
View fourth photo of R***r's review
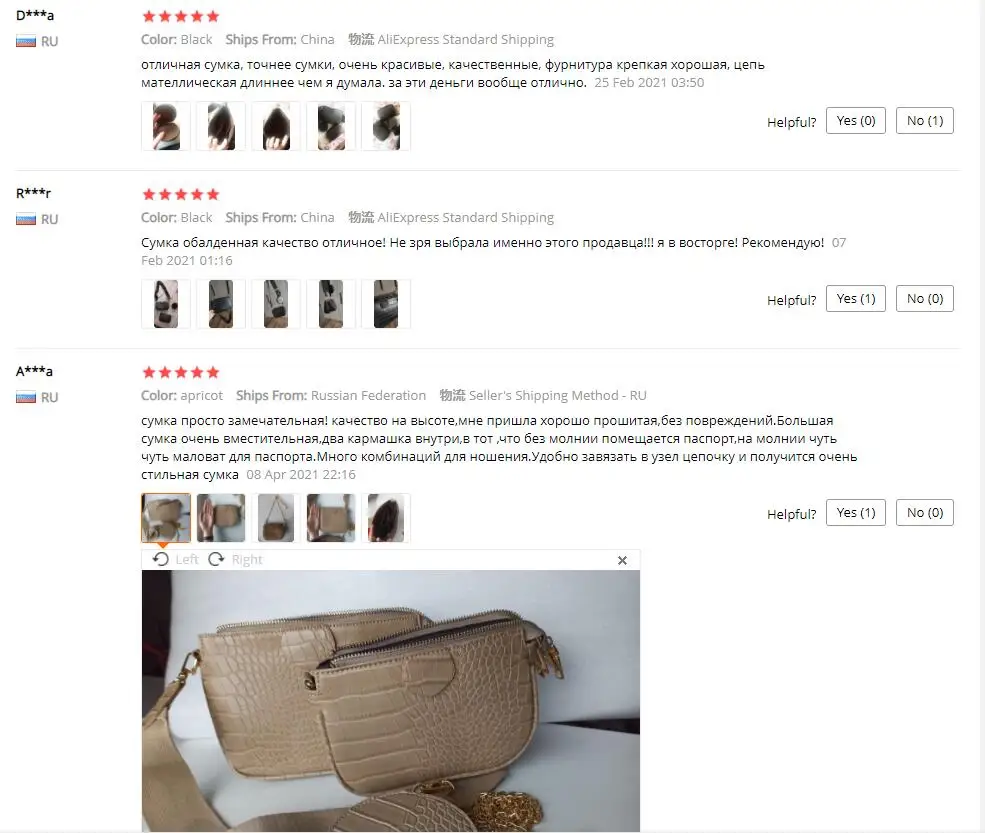pyautogui.click(x=330, y=304)
